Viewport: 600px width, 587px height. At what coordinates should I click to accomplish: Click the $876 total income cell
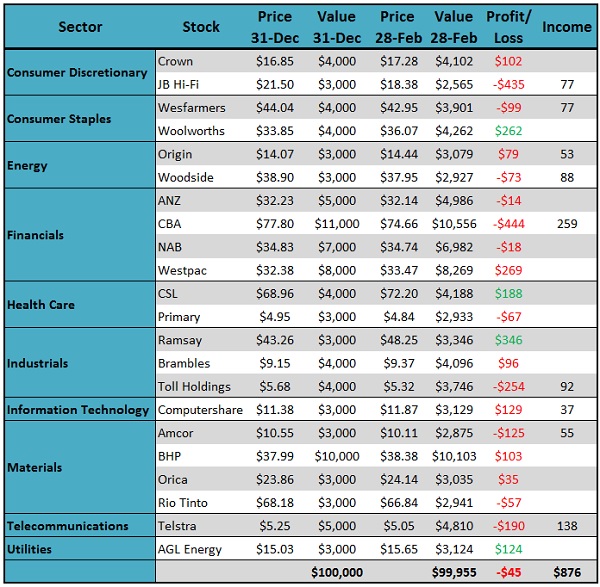pyautogui.click(x=566, y=572)
